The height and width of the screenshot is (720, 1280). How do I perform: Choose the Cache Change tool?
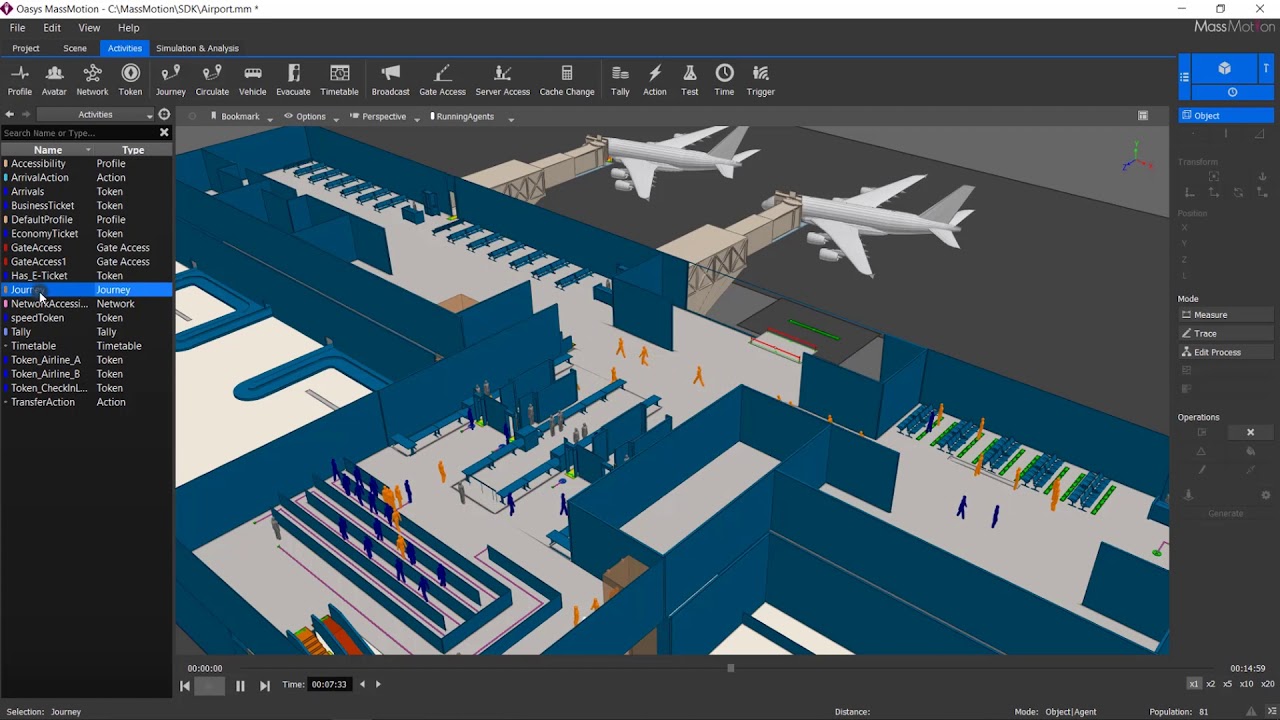tap(567, 80)
